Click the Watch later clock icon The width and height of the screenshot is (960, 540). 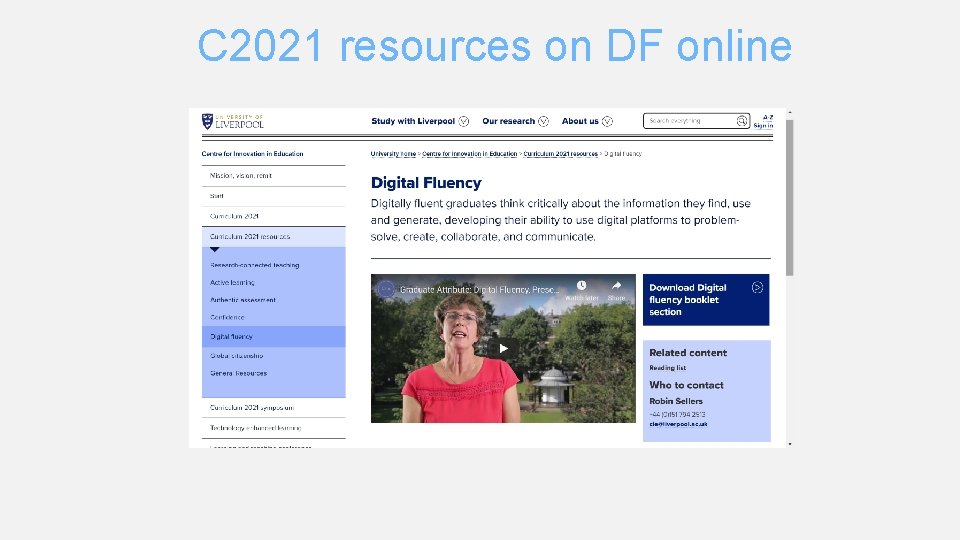pos(582,285)
